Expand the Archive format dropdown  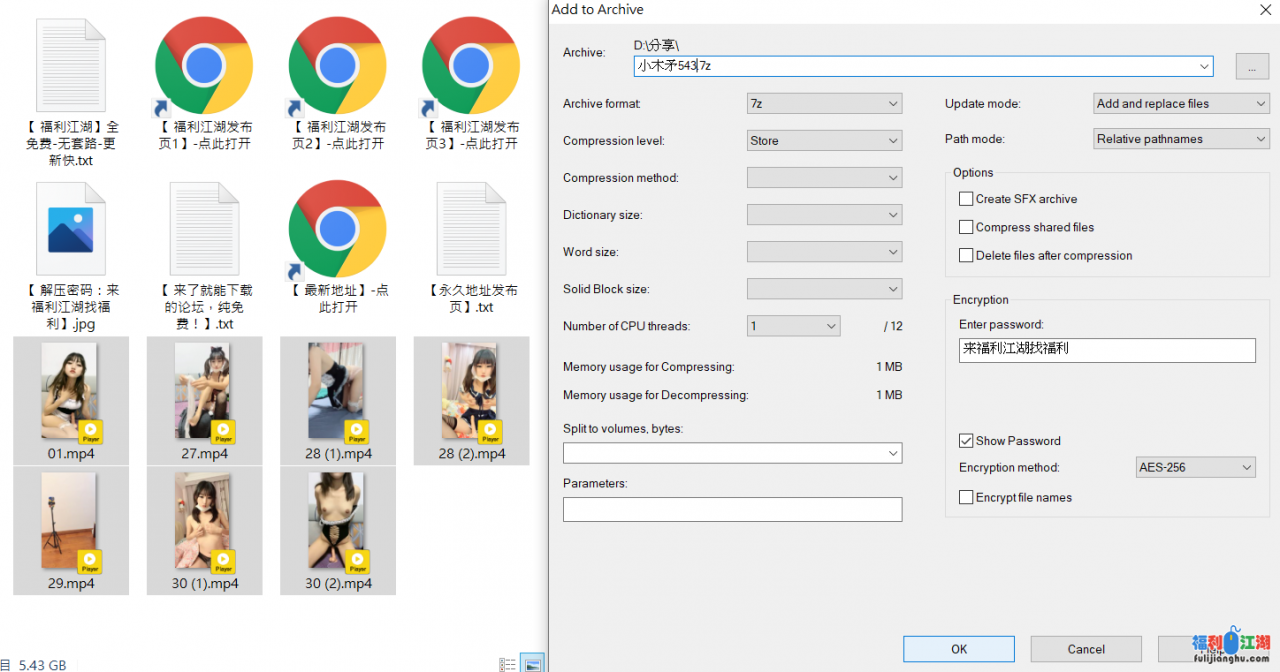coord(824,104)
